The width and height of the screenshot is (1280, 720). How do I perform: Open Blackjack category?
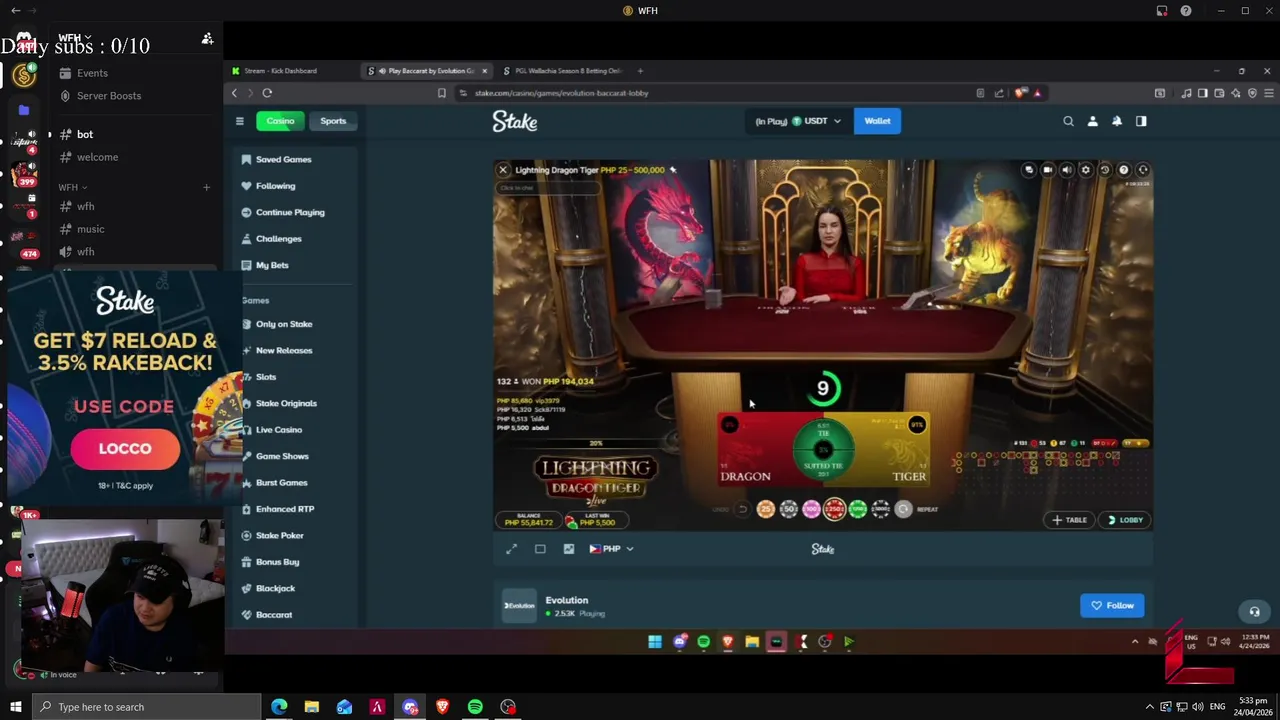coord(275,589)
